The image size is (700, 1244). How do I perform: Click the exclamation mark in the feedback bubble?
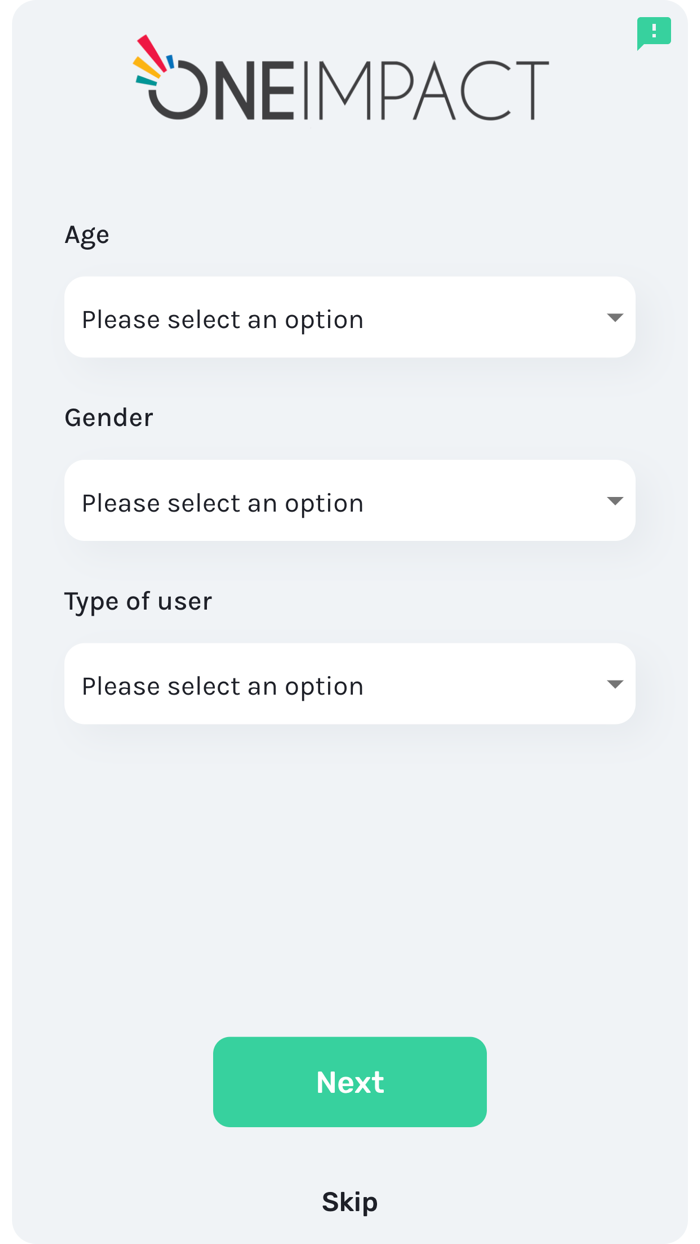click(654, 30)
